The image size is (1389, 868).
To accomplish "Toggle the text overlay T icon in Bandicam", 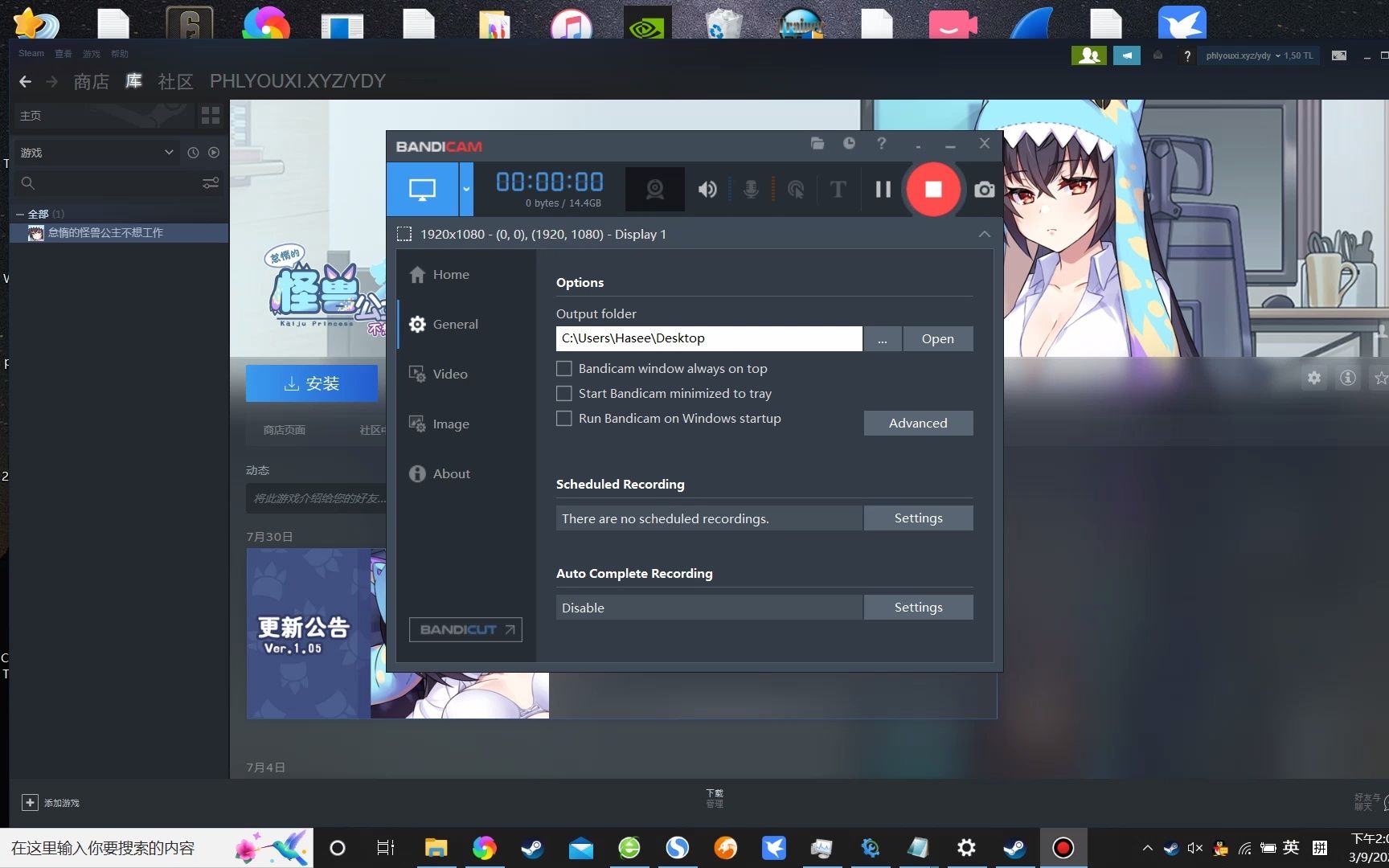I will 838,190.
